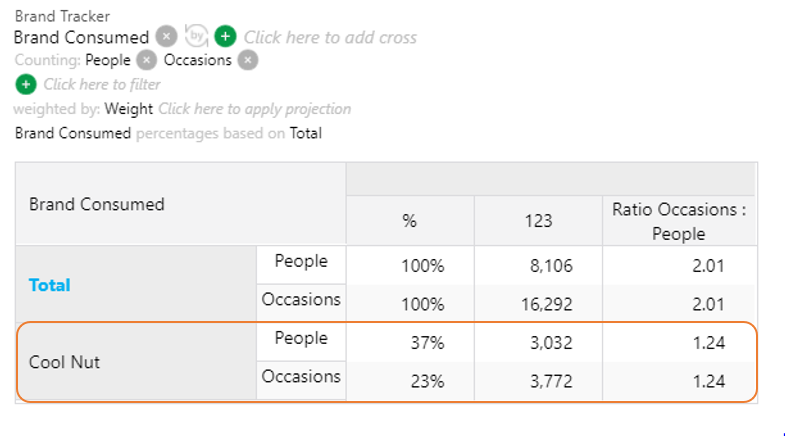Click 'Click here to filter' placeholder

click(102, 84)
